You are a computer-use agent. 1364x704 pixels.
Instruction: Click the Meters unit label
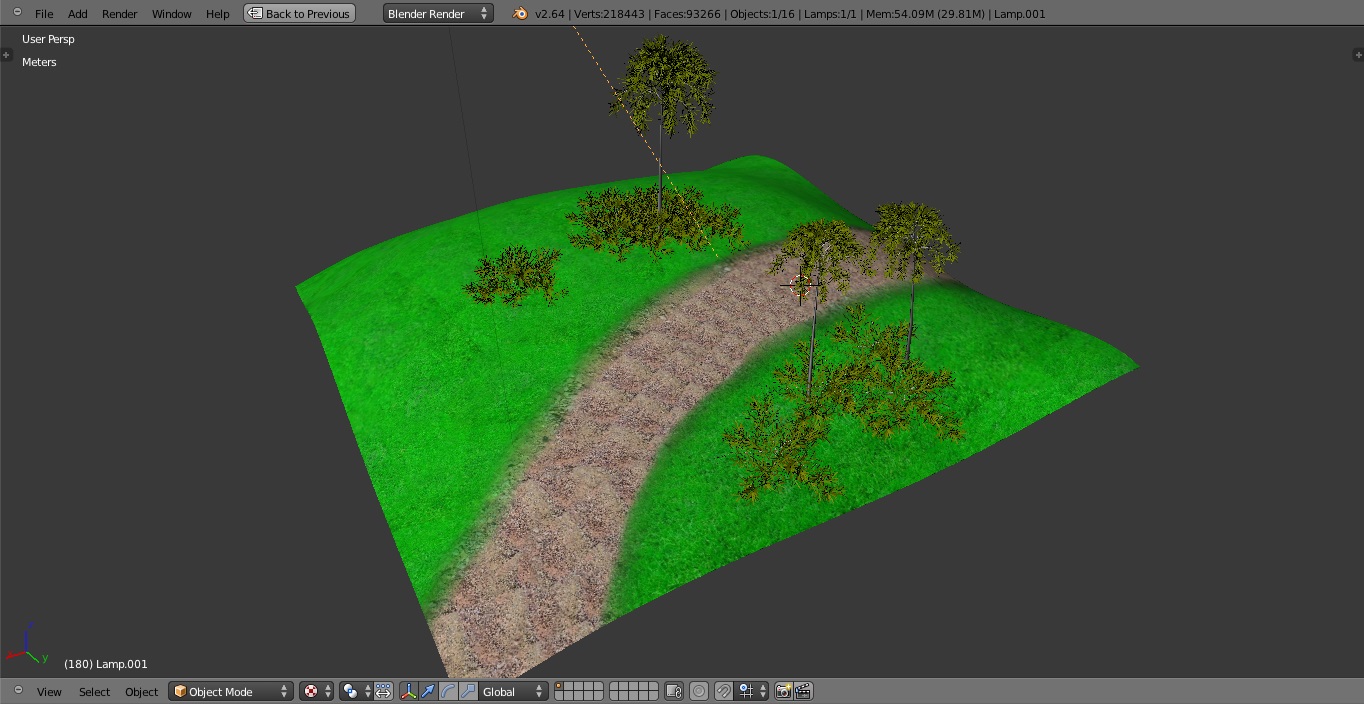point(39,62)
